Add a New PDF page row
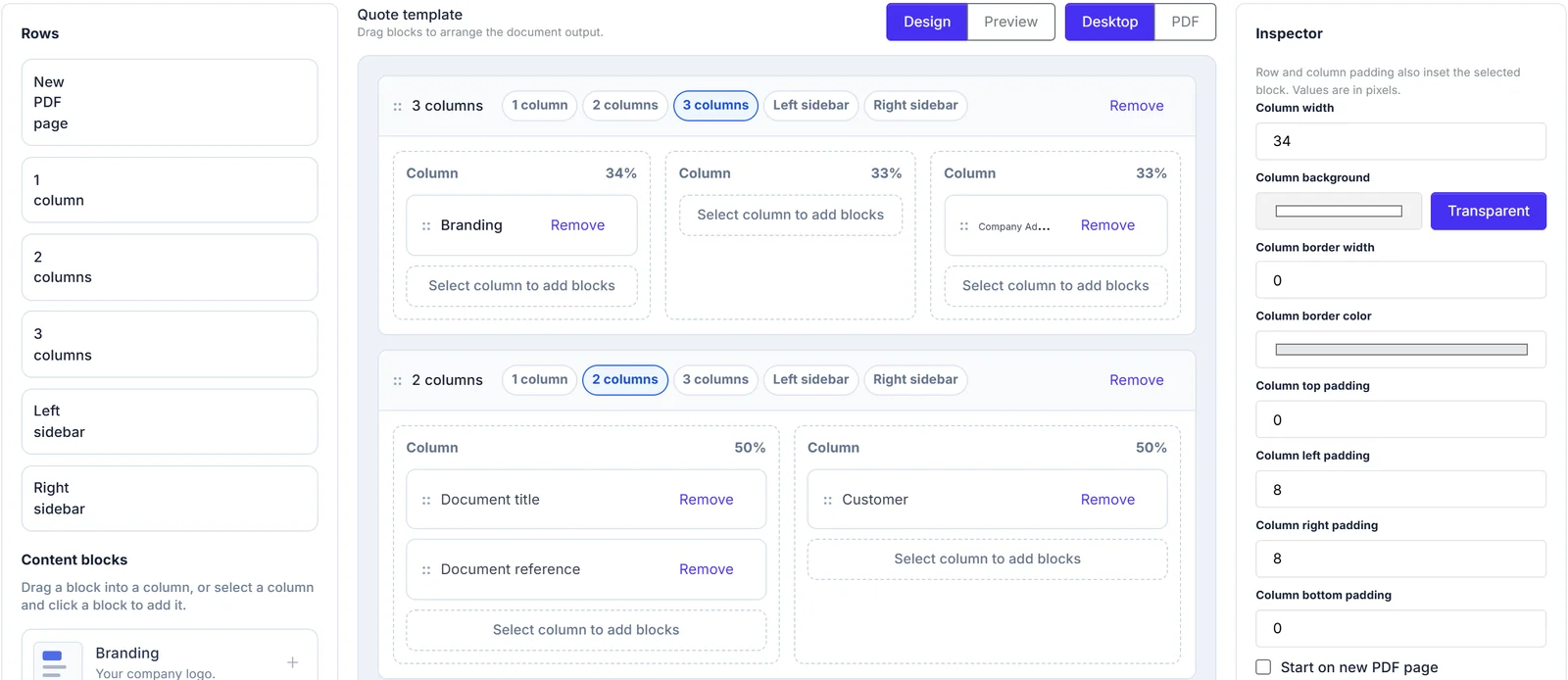The height and width of the screenshot is (680, 1568). [x=170, y=103]
